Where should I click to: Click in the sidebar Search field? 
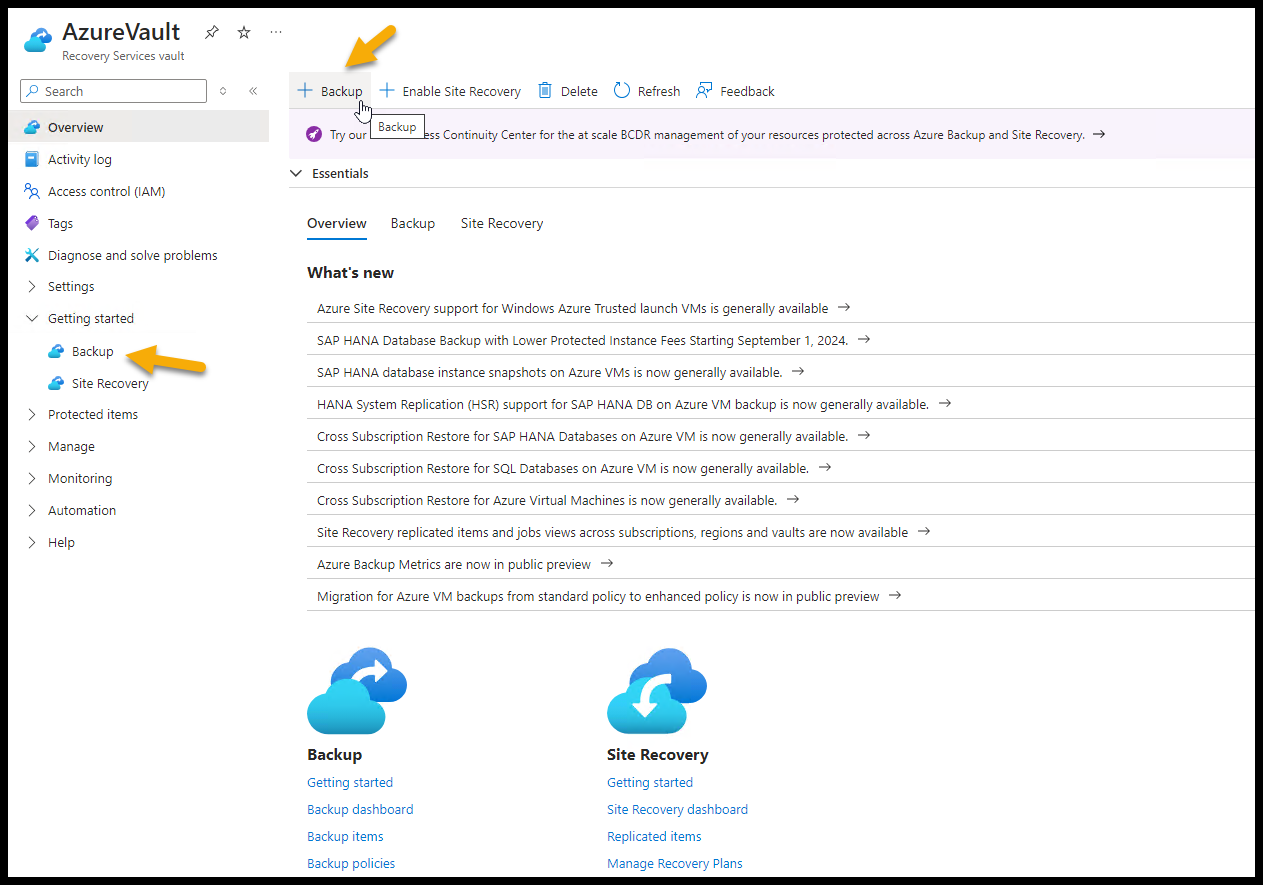pyautogui.click(x=113, y=91)
